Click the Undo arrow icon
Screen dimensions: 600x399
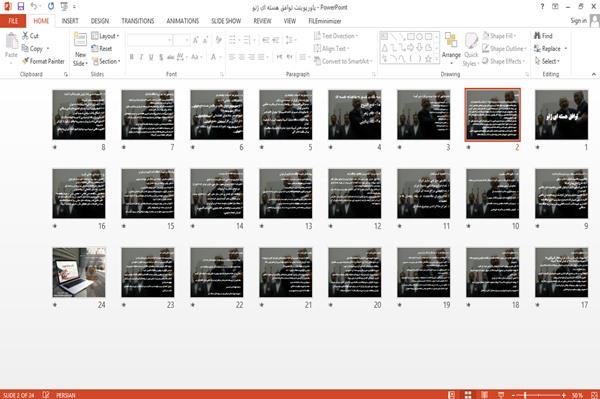click(x=34, y=7)
